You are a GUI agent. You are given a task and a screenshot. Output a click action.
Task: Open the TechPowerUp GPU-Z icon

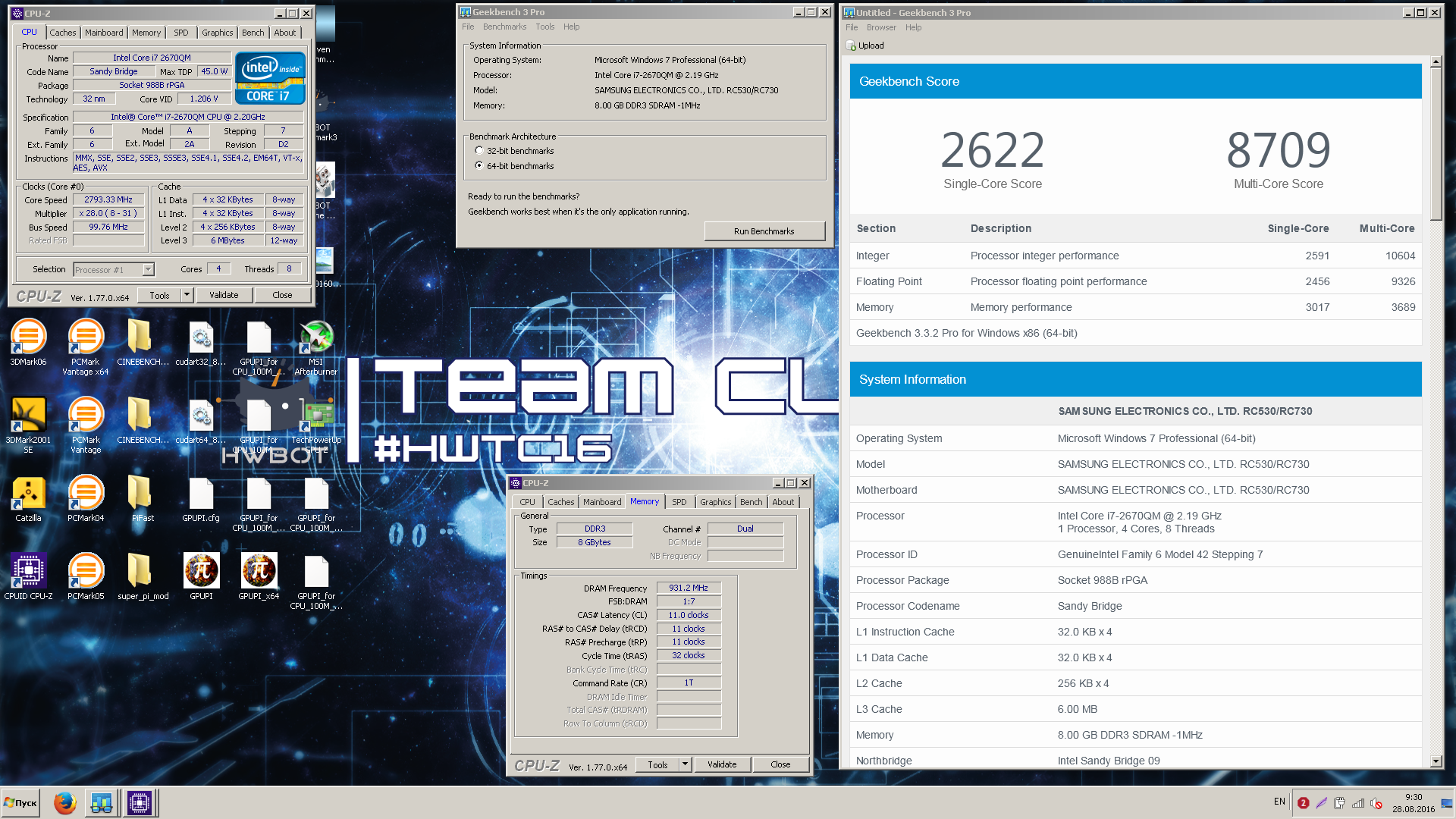click(x=316, y=425)
